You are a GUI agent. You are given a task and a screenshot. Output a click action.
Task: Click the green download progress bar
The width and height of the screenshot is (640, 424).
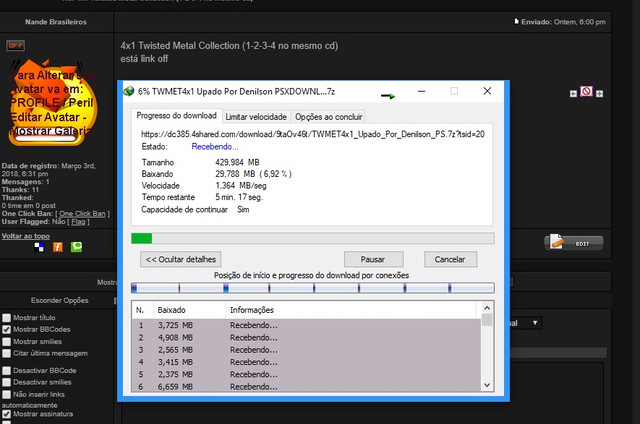(141, 238)
